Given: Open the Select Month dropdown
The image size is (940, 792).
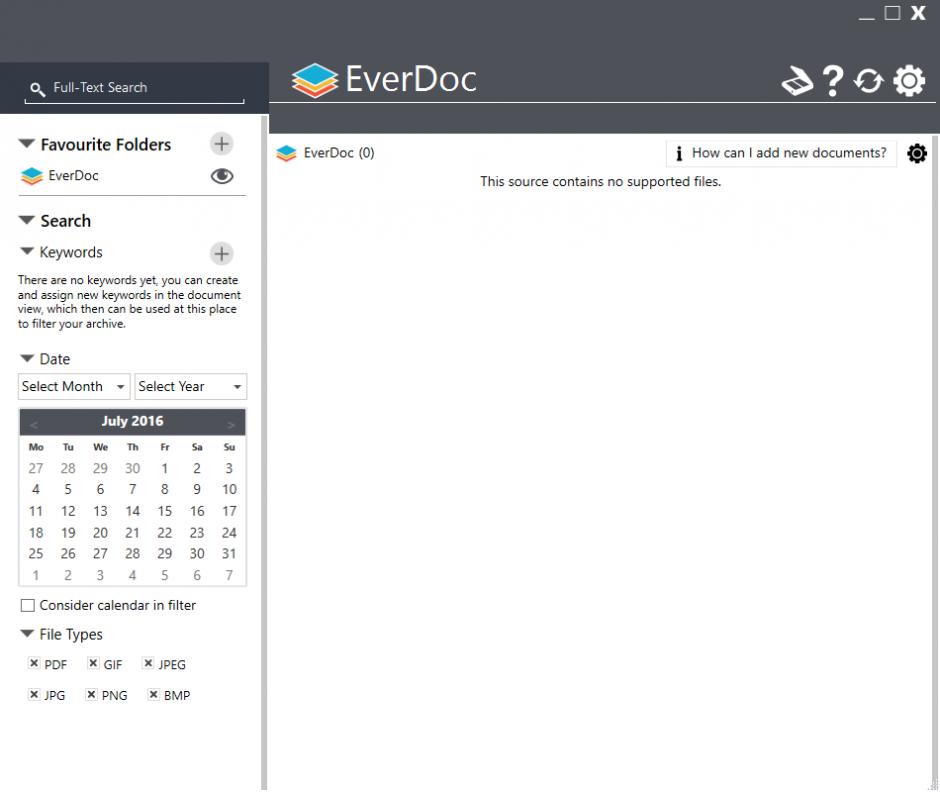Looking at the screenshot, I should pos(74,387).
